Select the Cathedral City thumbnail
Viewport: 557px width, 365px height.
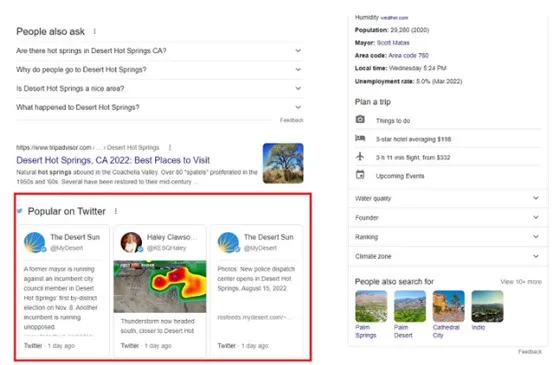tap(449, 306)
